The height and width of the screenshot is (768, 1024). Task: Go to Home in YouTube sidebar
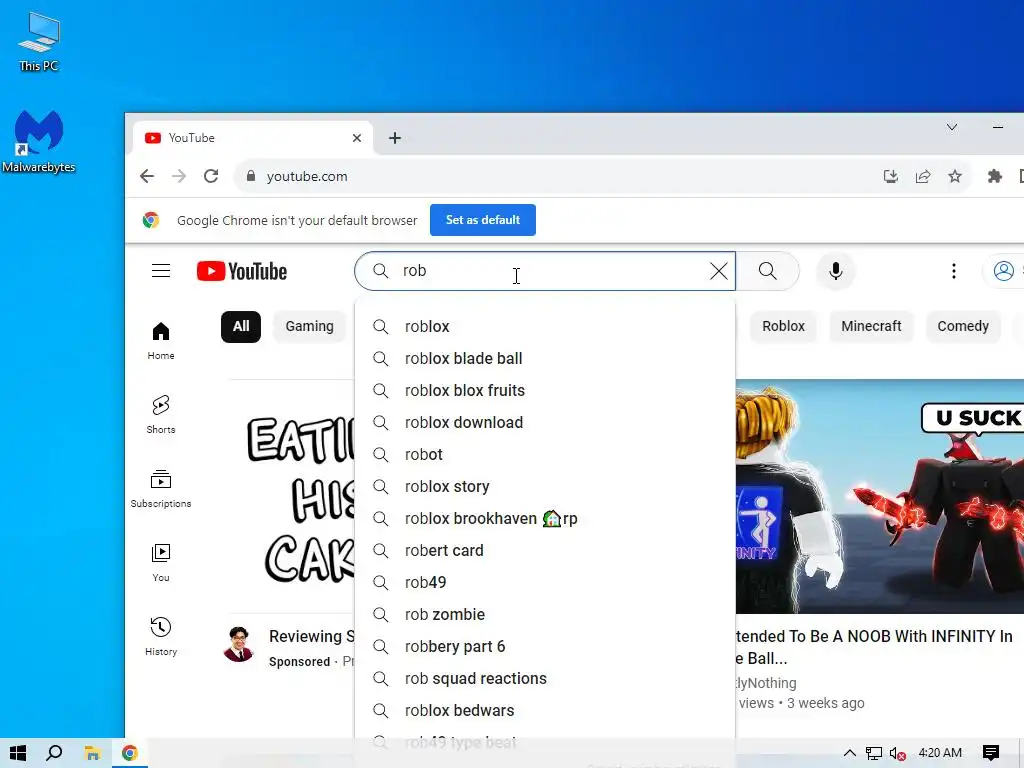pos(161,341)
